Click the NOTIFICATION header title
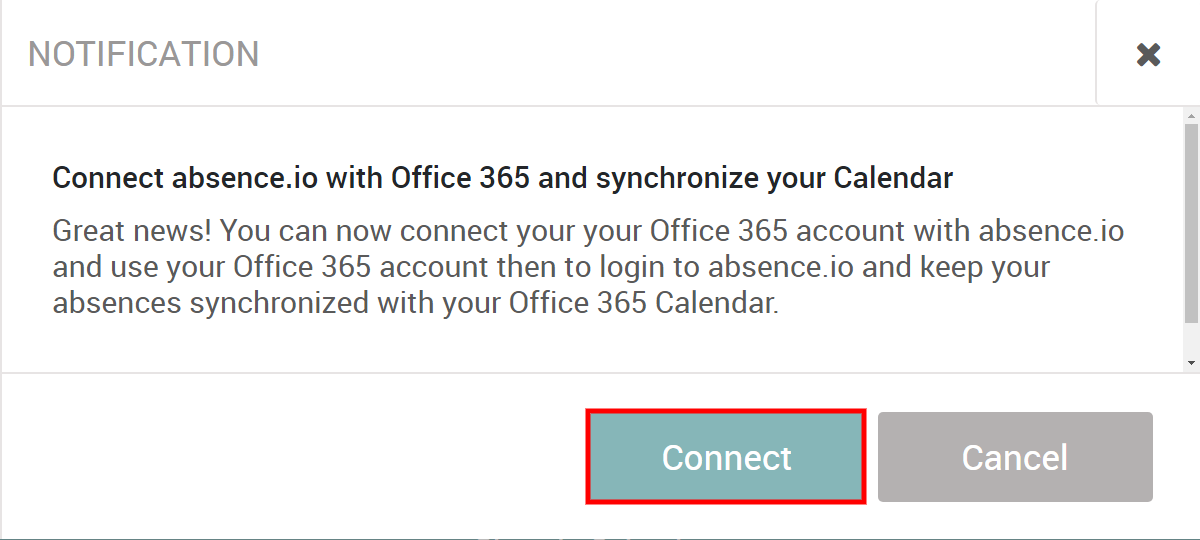 tap(143, 54)
